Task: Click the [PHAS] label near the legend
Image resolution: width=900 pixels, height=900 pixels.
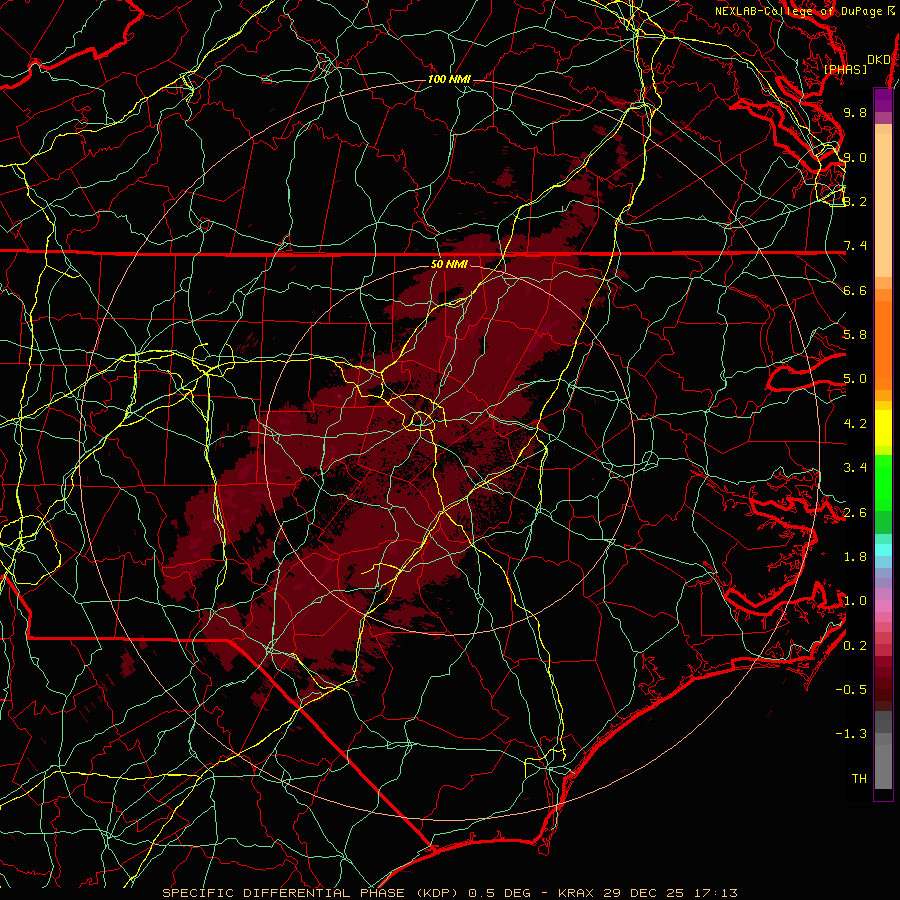Action: click(x=845, y=70)
